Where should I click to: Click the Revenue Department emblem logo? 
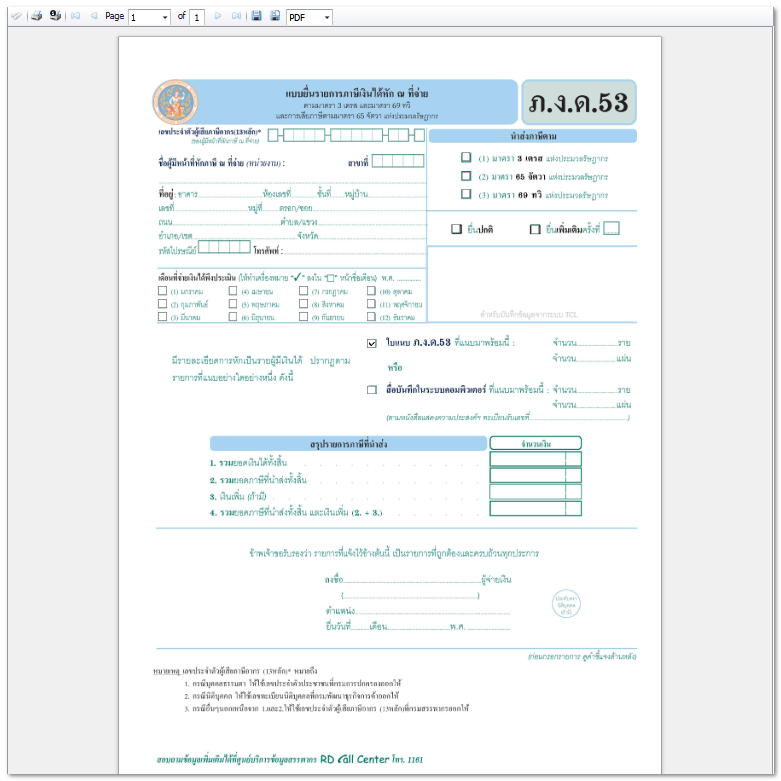click(176, 102)
